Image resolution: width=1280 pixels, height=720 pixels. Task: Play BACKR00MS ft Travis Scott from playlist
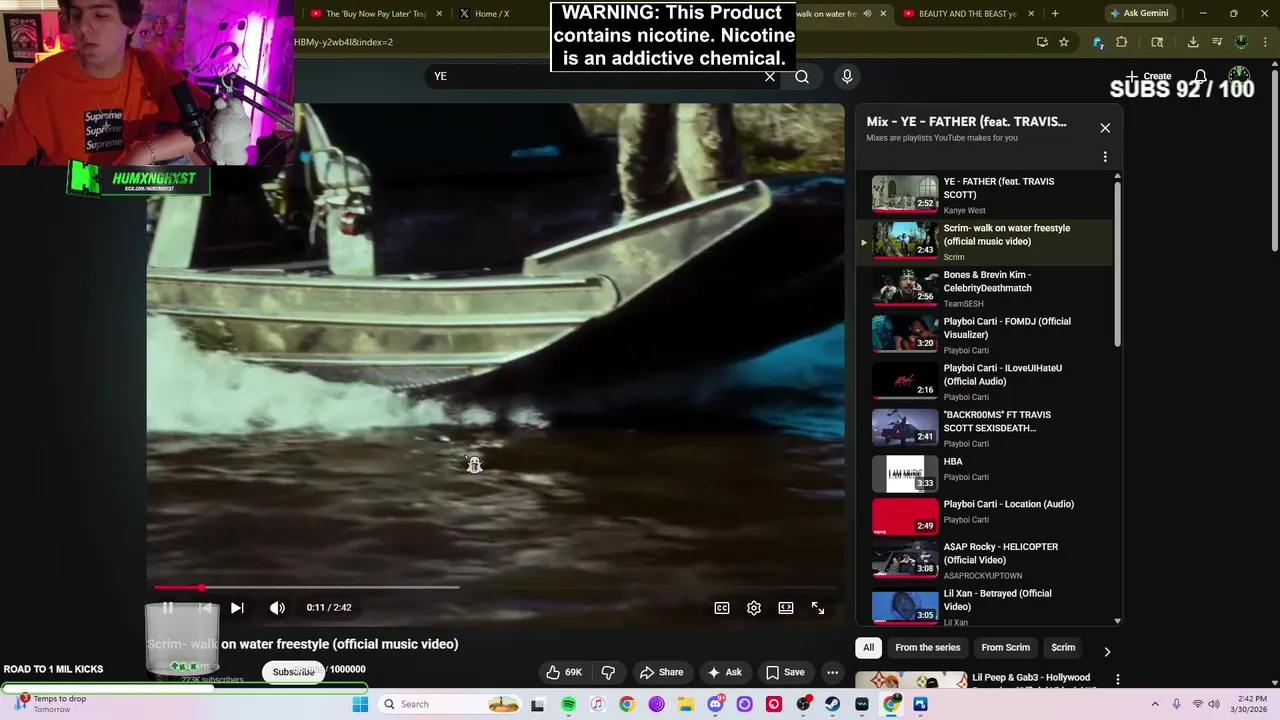click(x=985, y=428)
